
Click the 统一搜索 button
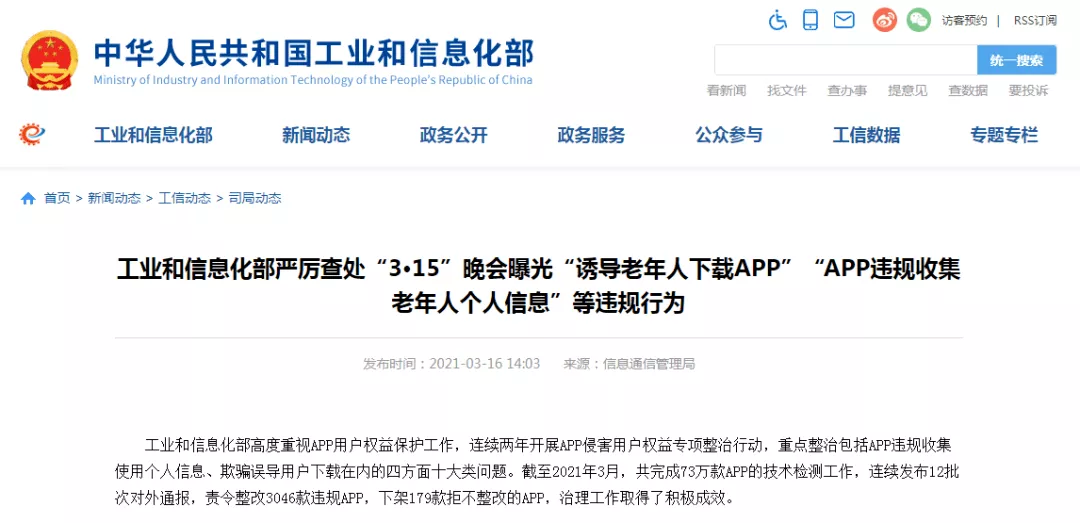click(1017, 60)
